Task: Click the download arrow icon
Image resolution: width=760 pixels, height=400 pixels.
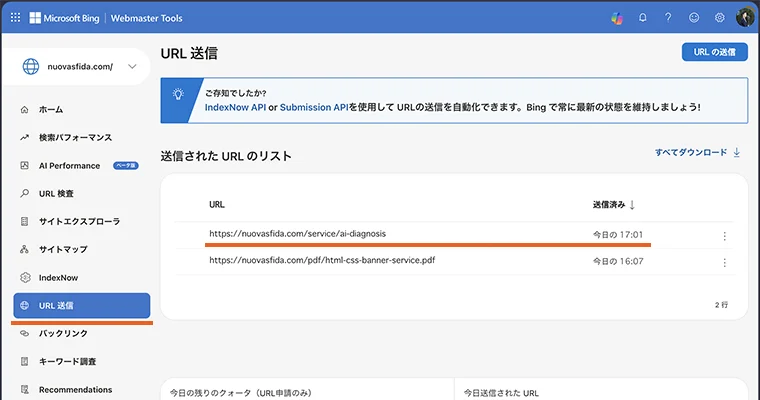Action: tap(737, 153)
